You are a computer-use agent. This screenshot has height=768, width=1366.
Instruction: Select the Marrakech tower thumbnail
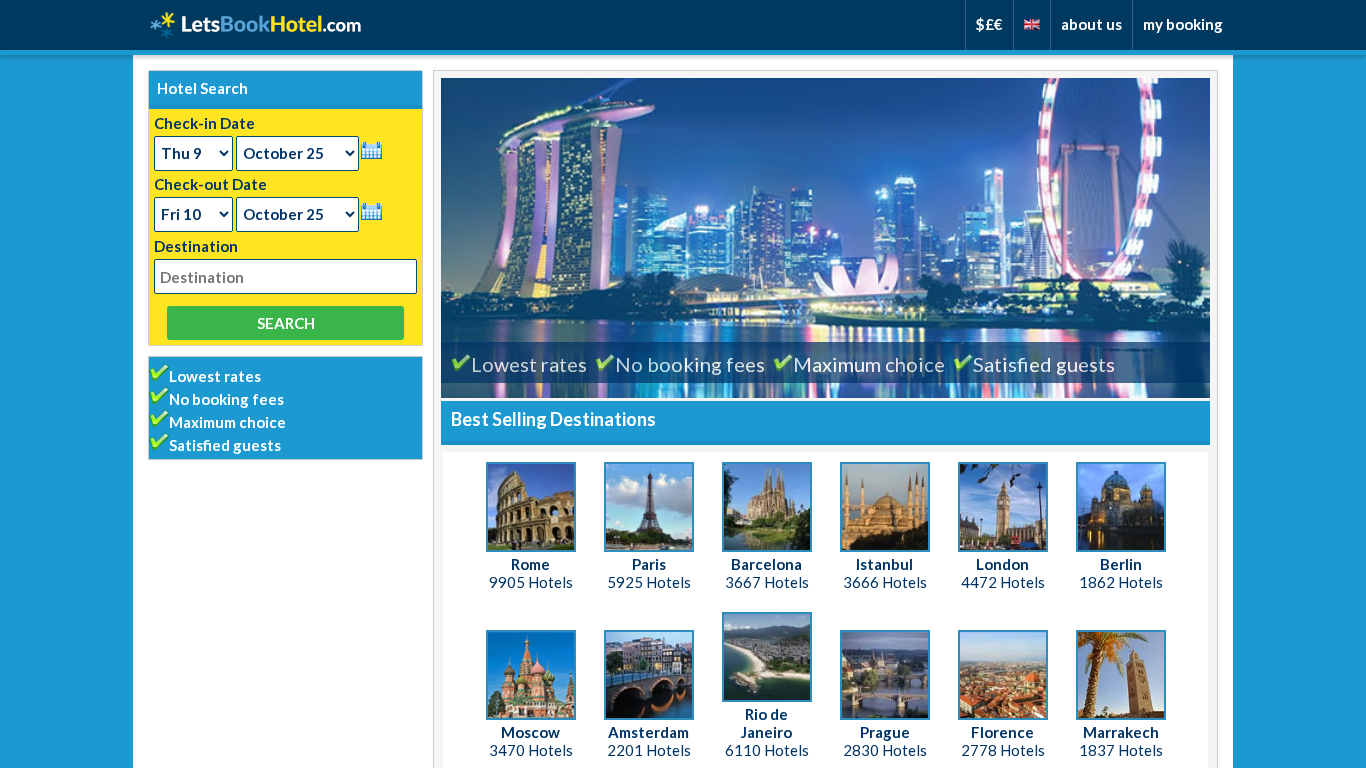1120,675
